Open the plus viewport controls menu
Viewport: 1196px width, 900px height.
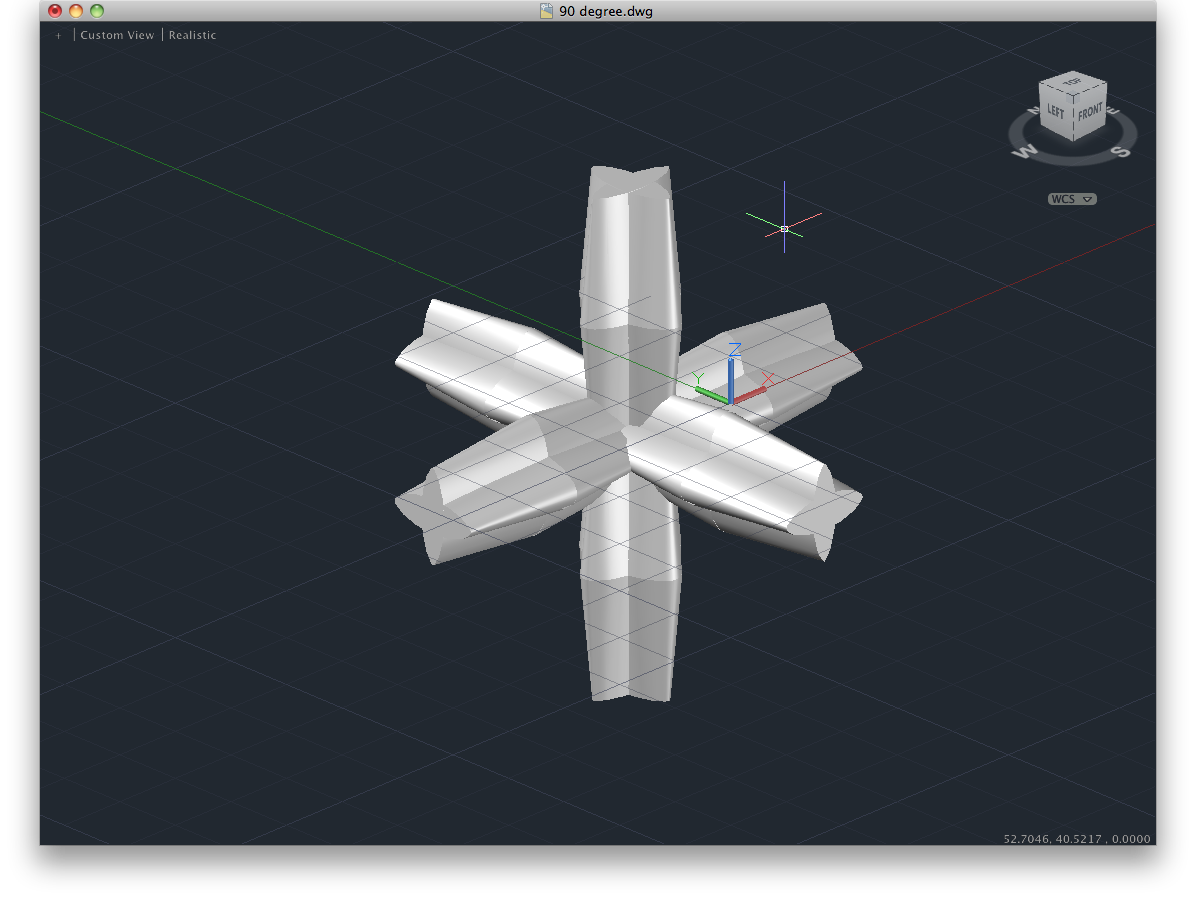click(58, 35)
